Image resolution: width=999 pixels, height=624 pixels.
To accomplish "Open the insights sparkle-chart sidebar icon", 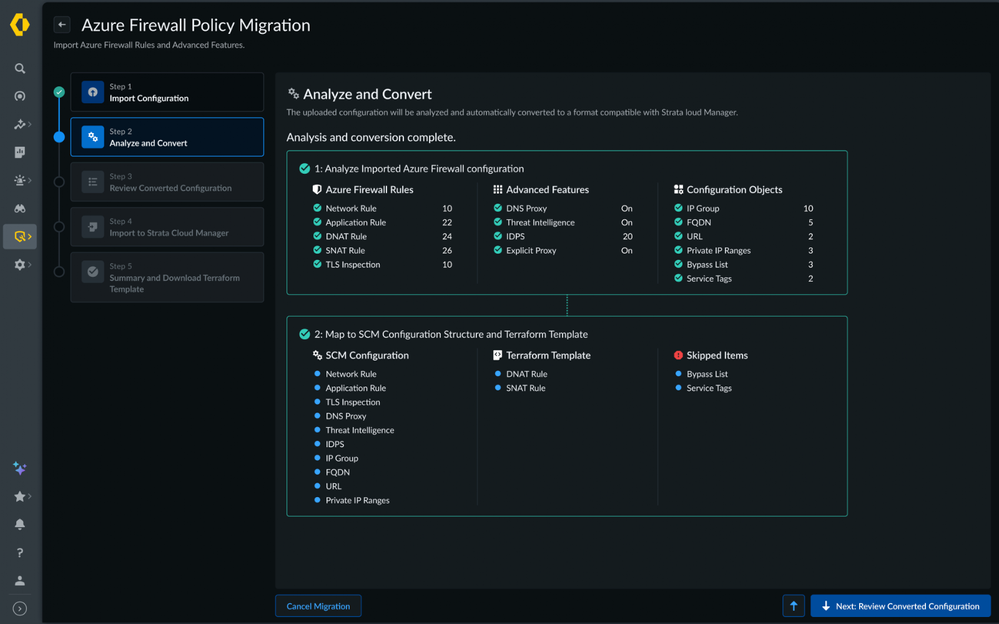I will (x=20, y=124).
